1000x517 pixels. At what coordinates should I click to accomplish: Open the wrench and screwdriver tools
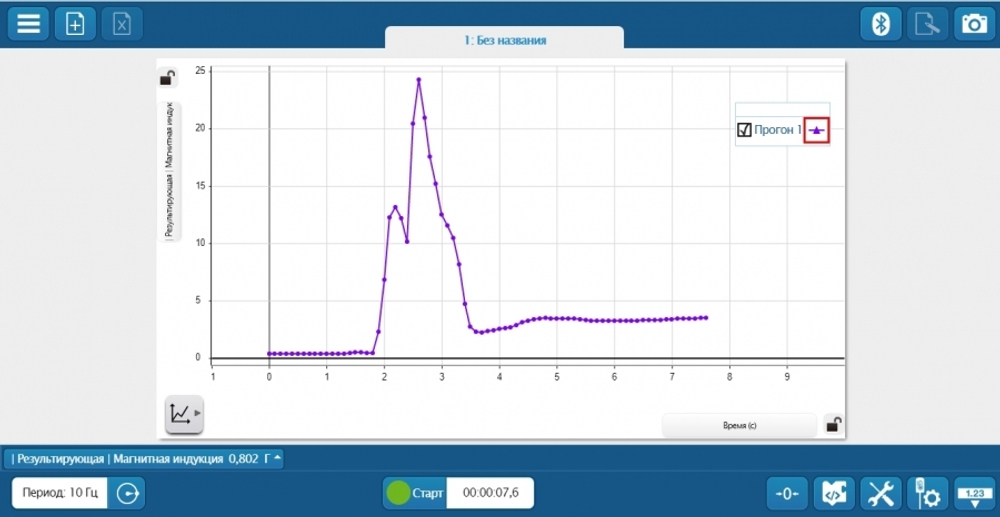[x=881, y=493]
